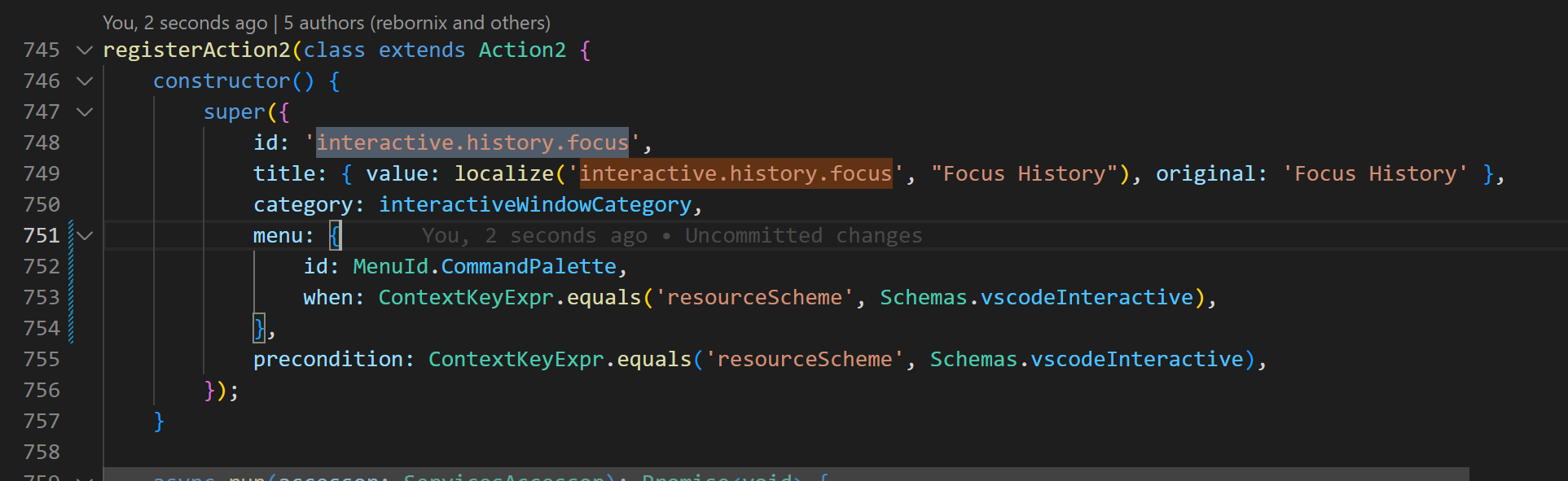
Task: Click line number 757 in the gutter
Action: 42,422
